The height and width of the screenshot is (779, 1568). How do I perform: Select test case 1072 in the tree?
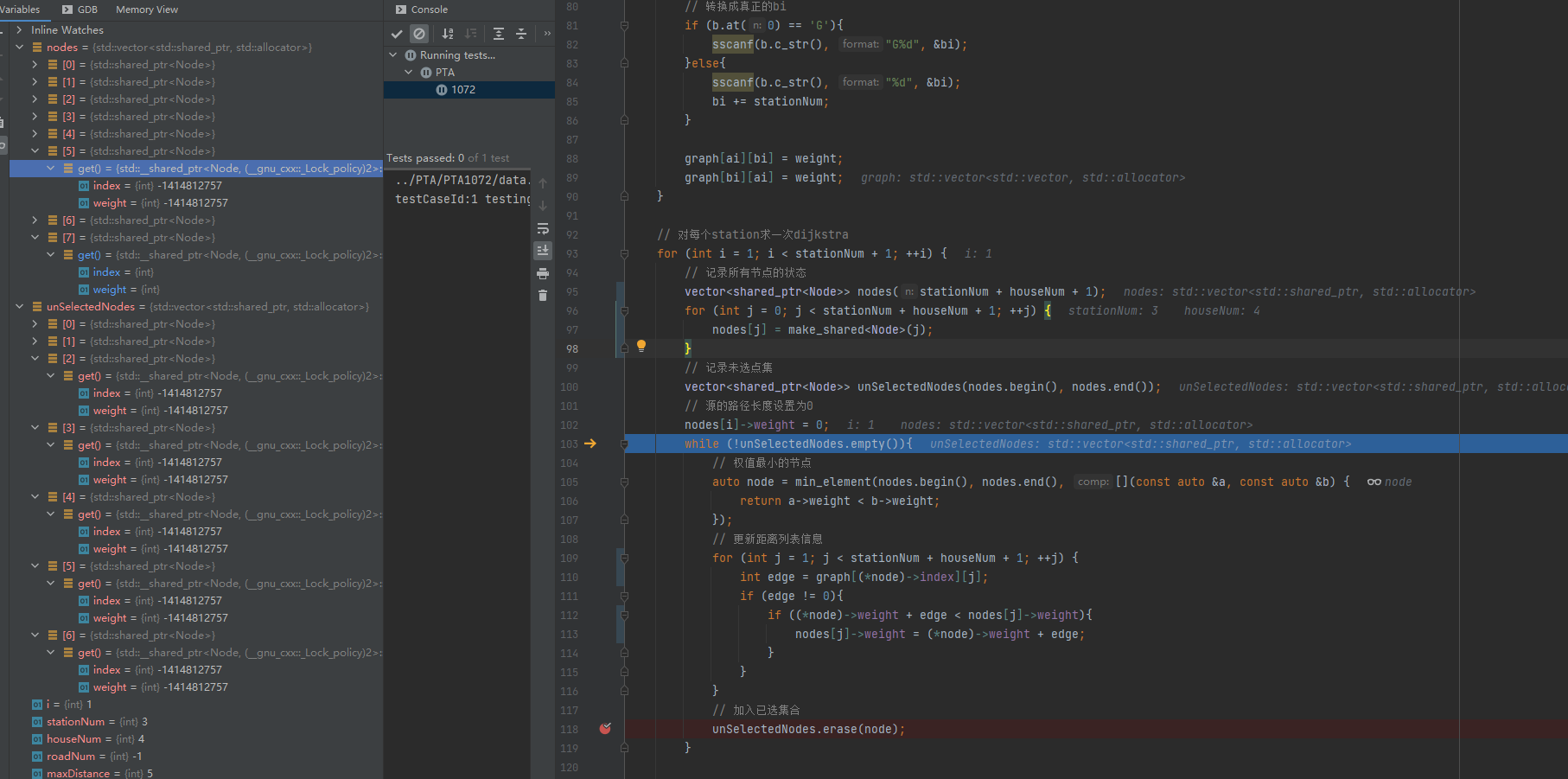tap(469, 90)
